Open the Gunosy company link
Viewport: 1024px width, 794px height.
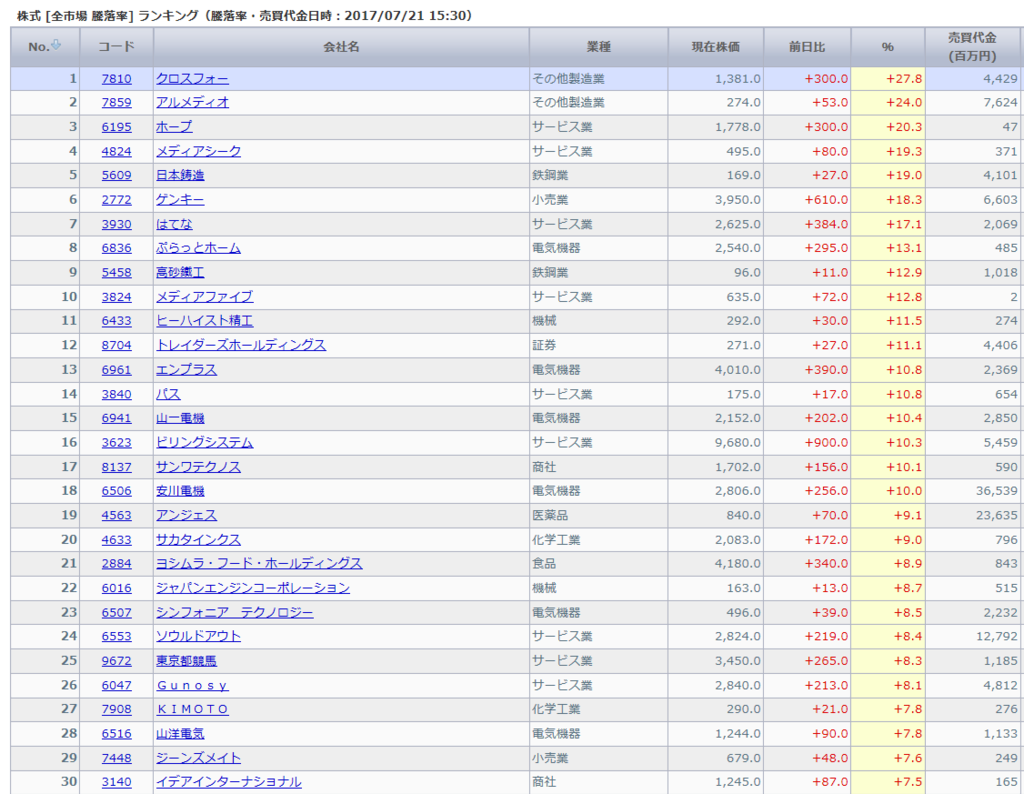pyautogui.click(x=192, y=686)
